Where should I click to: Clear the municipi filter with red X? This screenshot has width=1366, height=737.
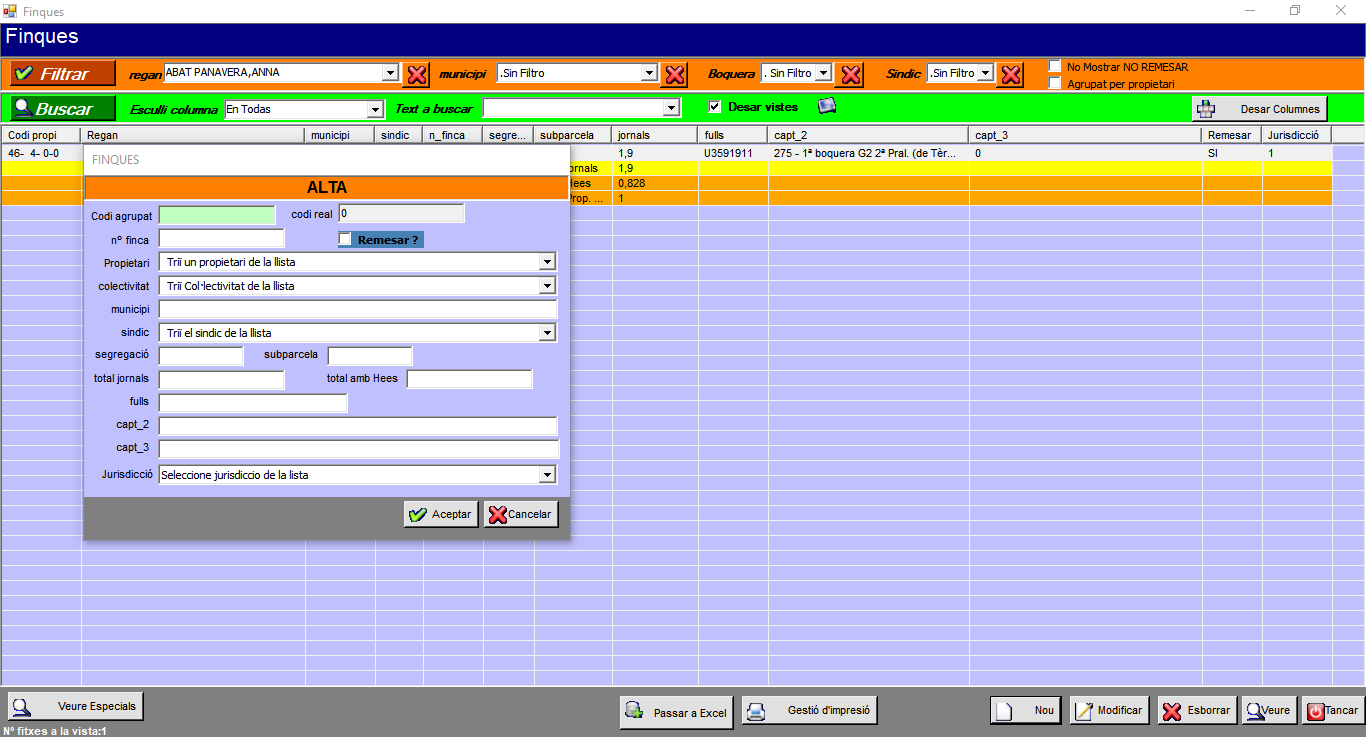pyautogui.click(x=675, y=74)
